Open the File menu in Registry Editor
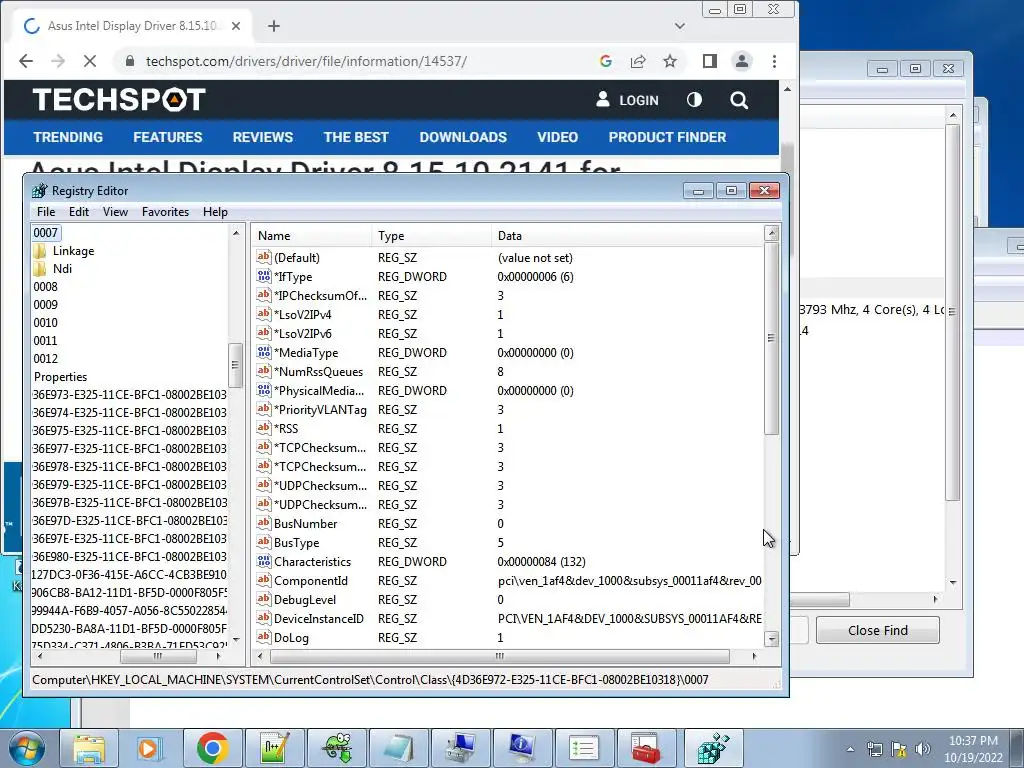This screenshot has width=1024, height=768. tap(46, 212)
